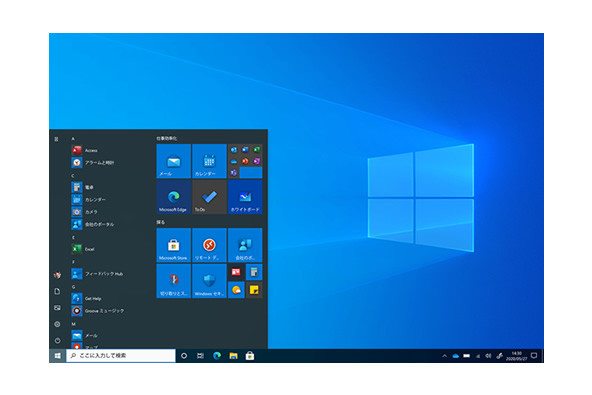Open the Windows Security tile
Image resolution: width=592 pixels, height=395 pixels.
(x=209, y=281)
